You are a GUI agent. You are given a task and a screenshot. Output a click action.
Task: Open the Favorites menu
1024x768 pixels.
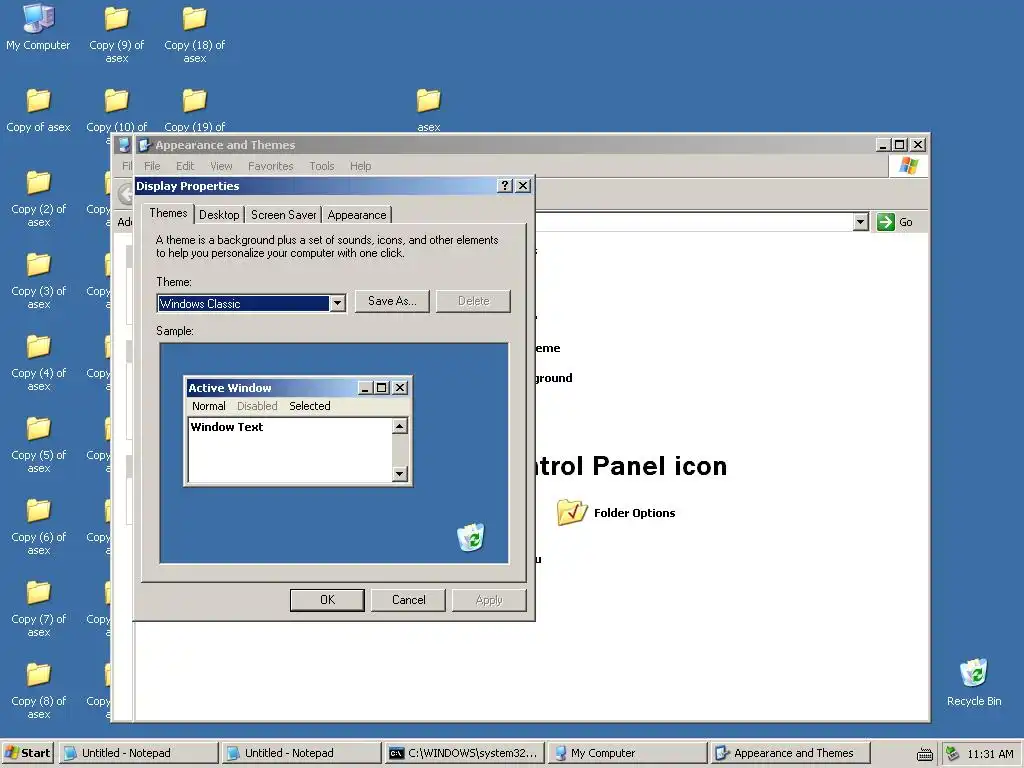(270, 166)
